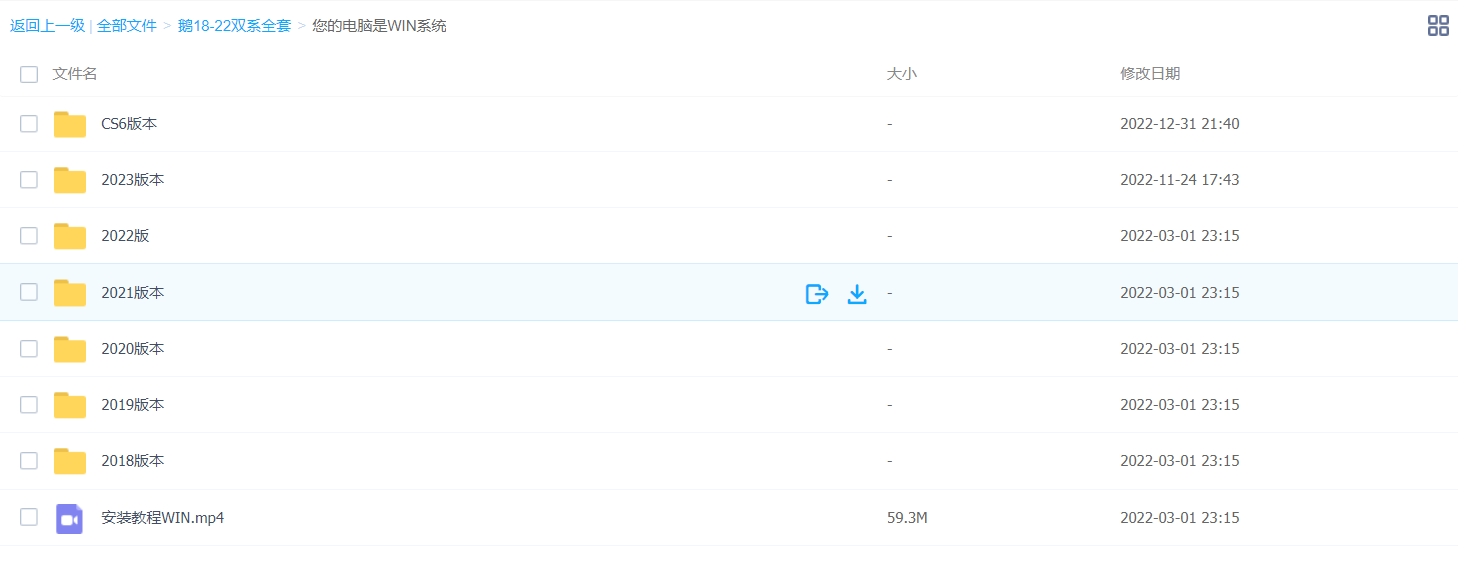
Task: Open the CS6版本 folder icon
Action: click(70, 124)
